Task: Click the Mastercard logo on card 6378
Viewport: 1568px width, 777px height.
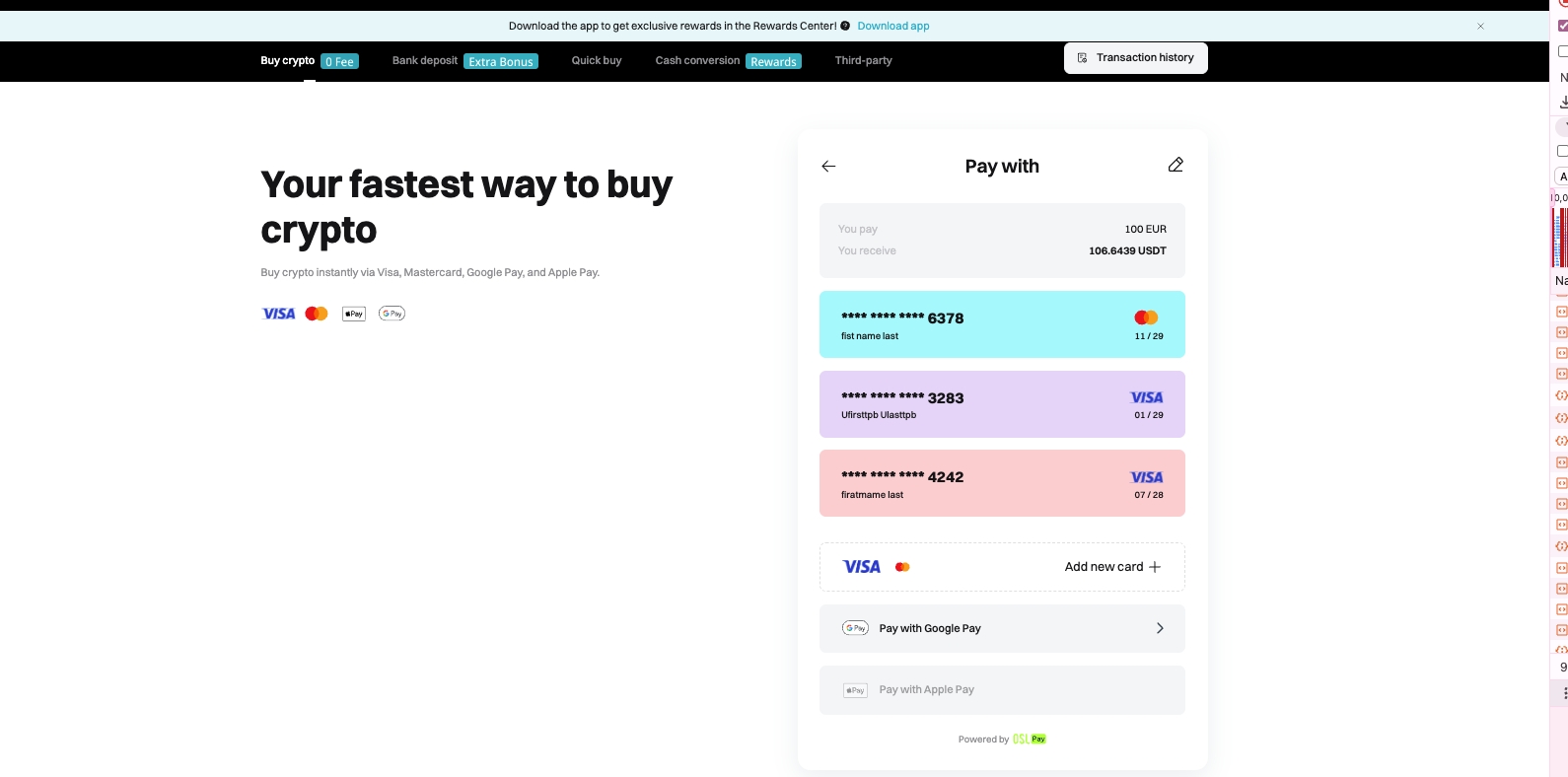Action: click(x=1146, y=318)
